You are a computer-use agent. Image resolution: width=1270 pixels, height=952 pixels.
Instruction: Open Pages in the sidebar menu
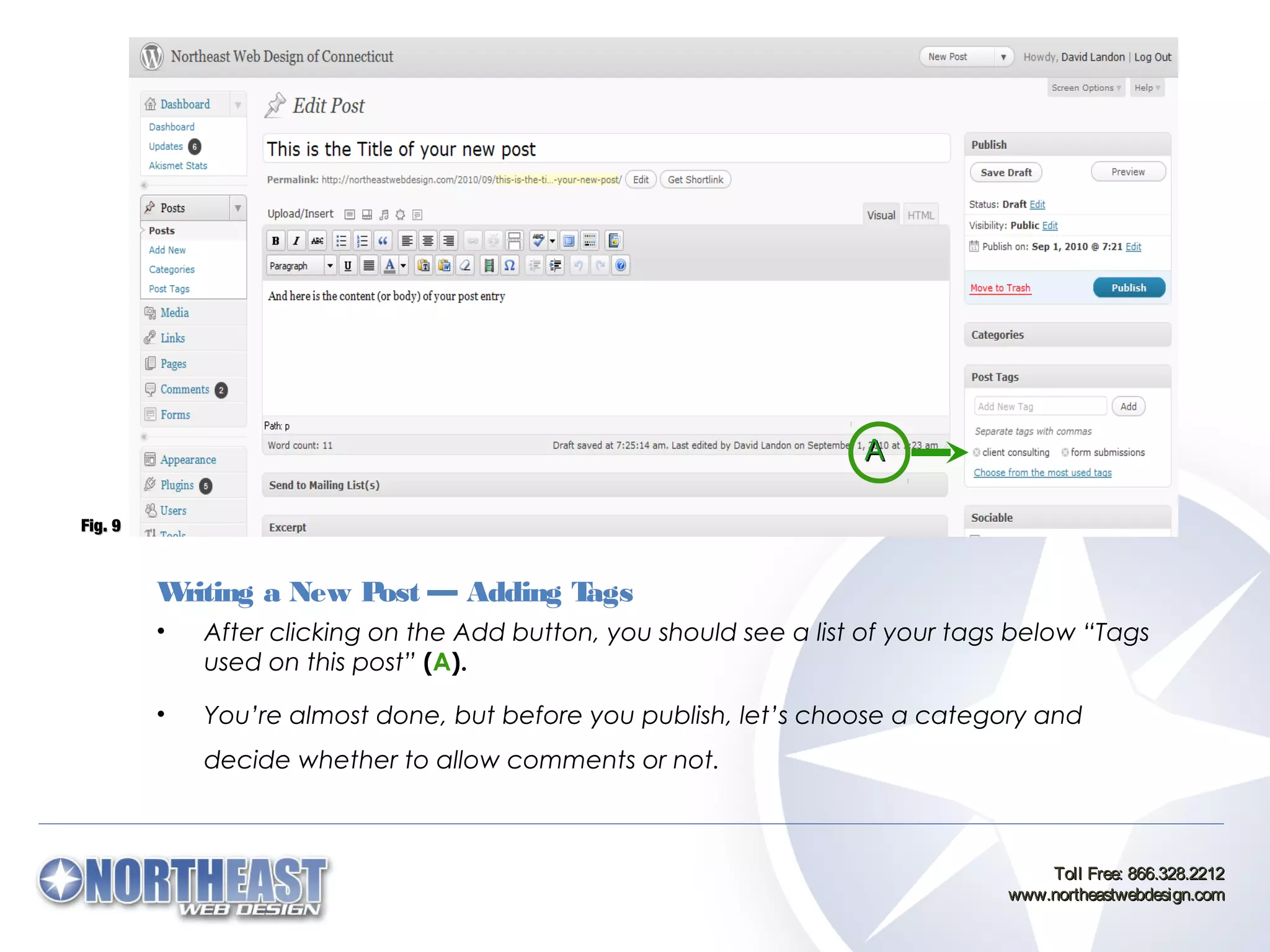pyautogui.click(x=174, y=364)
